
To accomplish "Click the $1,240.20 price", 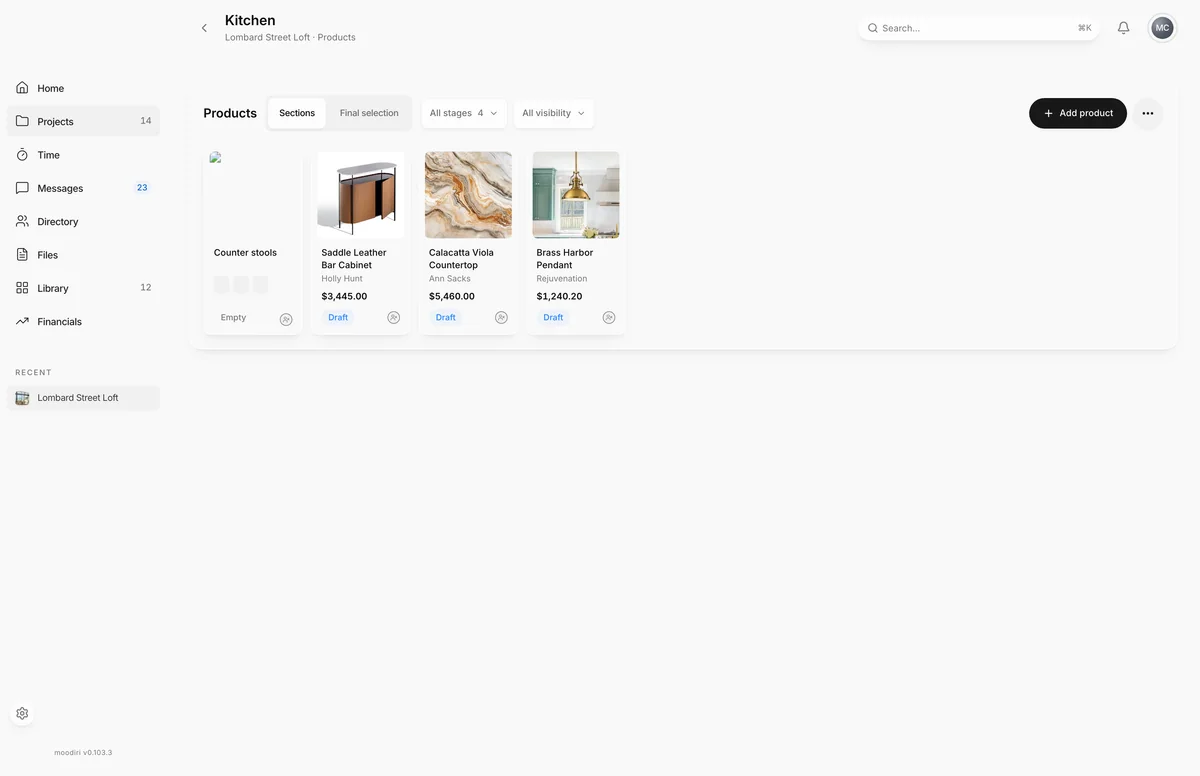I will [x=559, y=296].
